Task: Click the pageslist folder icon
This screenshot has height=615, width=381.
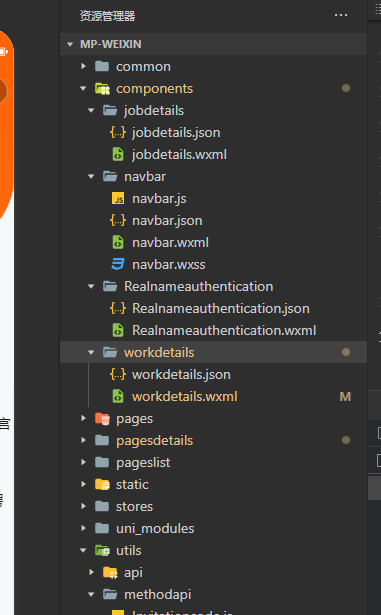Action: click(102, 462)
